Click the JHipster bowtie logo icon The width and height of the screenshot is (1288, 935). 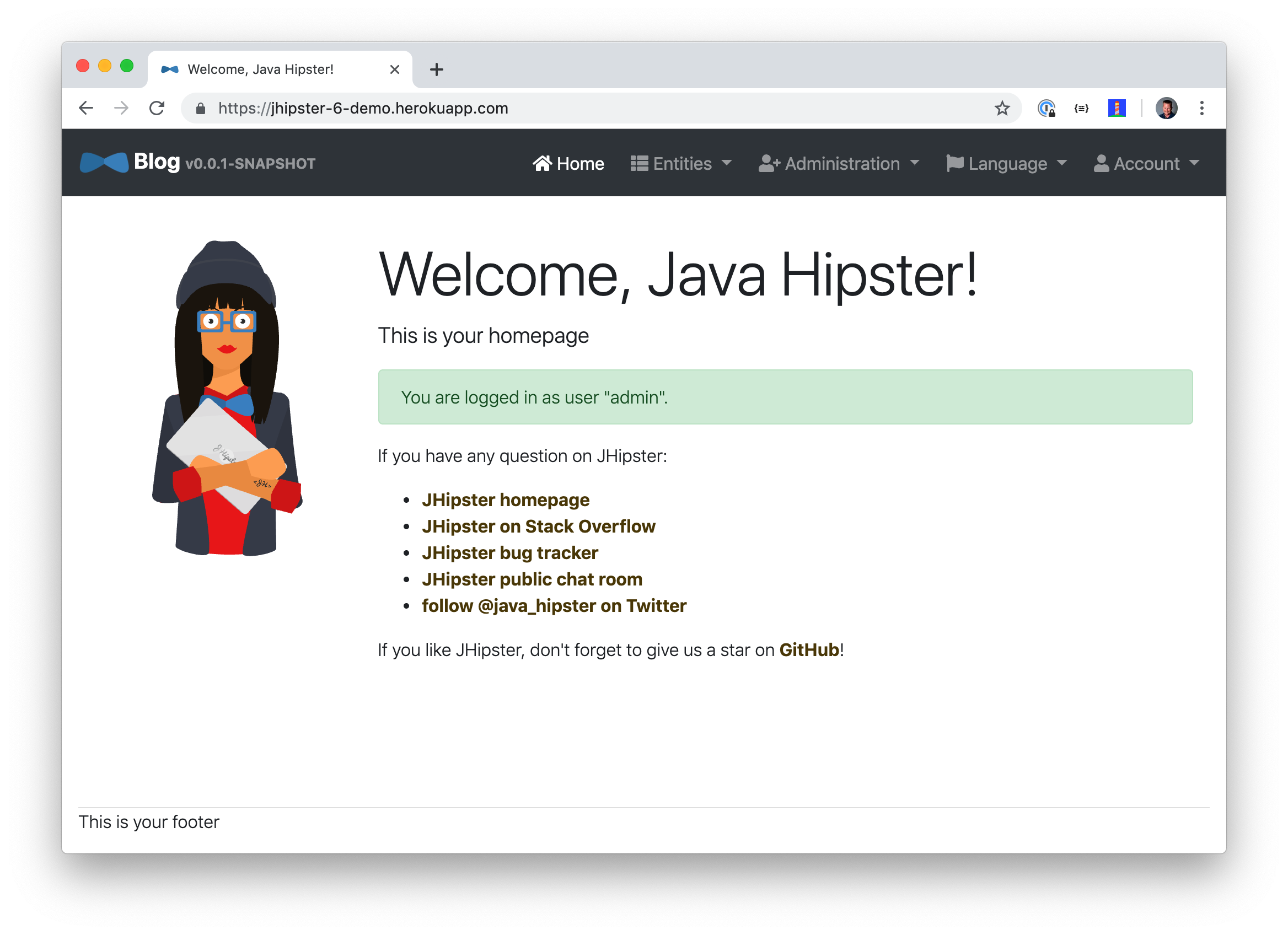pyautogui.click(x=100, y=163)
